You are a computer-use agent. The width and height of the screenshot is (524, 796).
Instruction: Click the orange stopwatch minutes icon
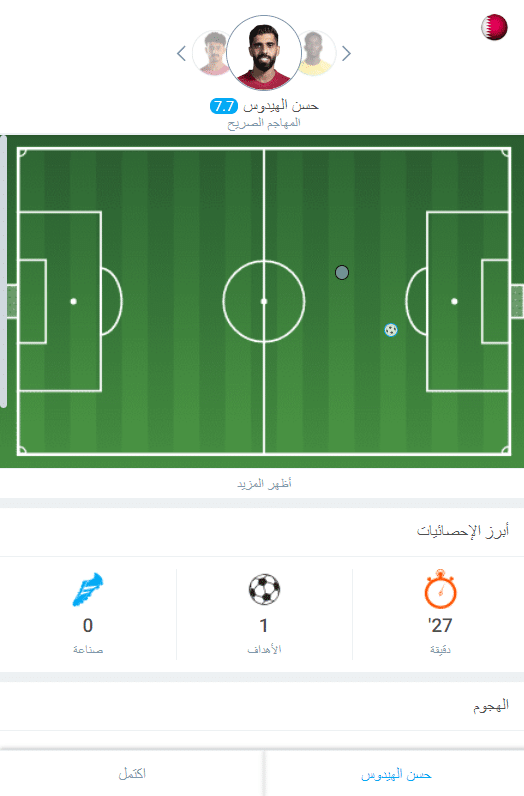point(440,589)
